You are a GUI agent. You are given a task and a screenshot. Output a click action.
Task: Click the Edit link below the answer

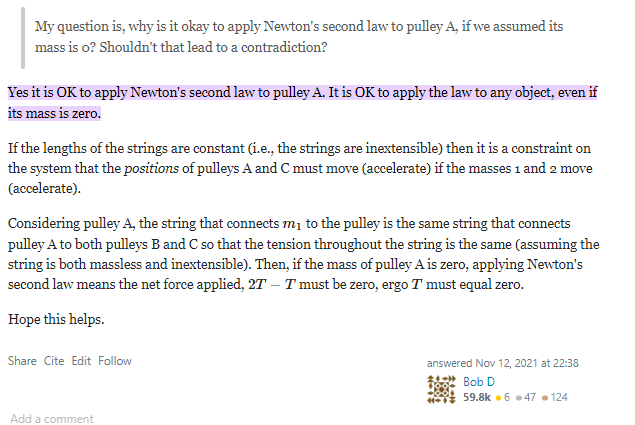coord(81,361)
